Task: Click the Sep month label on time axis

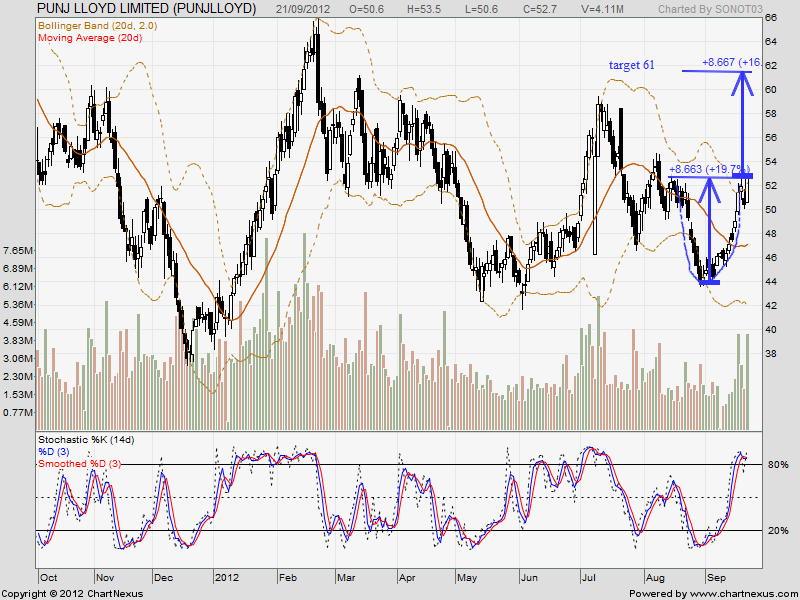Action: (717, 578)
